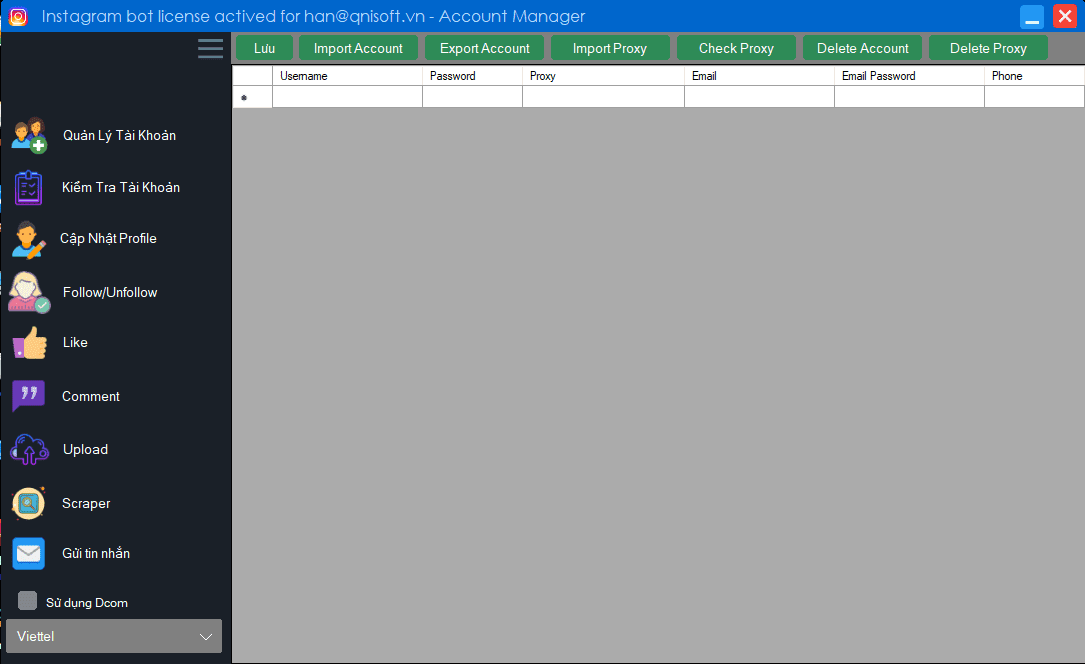This screenshot has width=1085, height=664.
Task: Click the empty Username cell in new row
Action: pyautogui.click(x=347, y=97)
